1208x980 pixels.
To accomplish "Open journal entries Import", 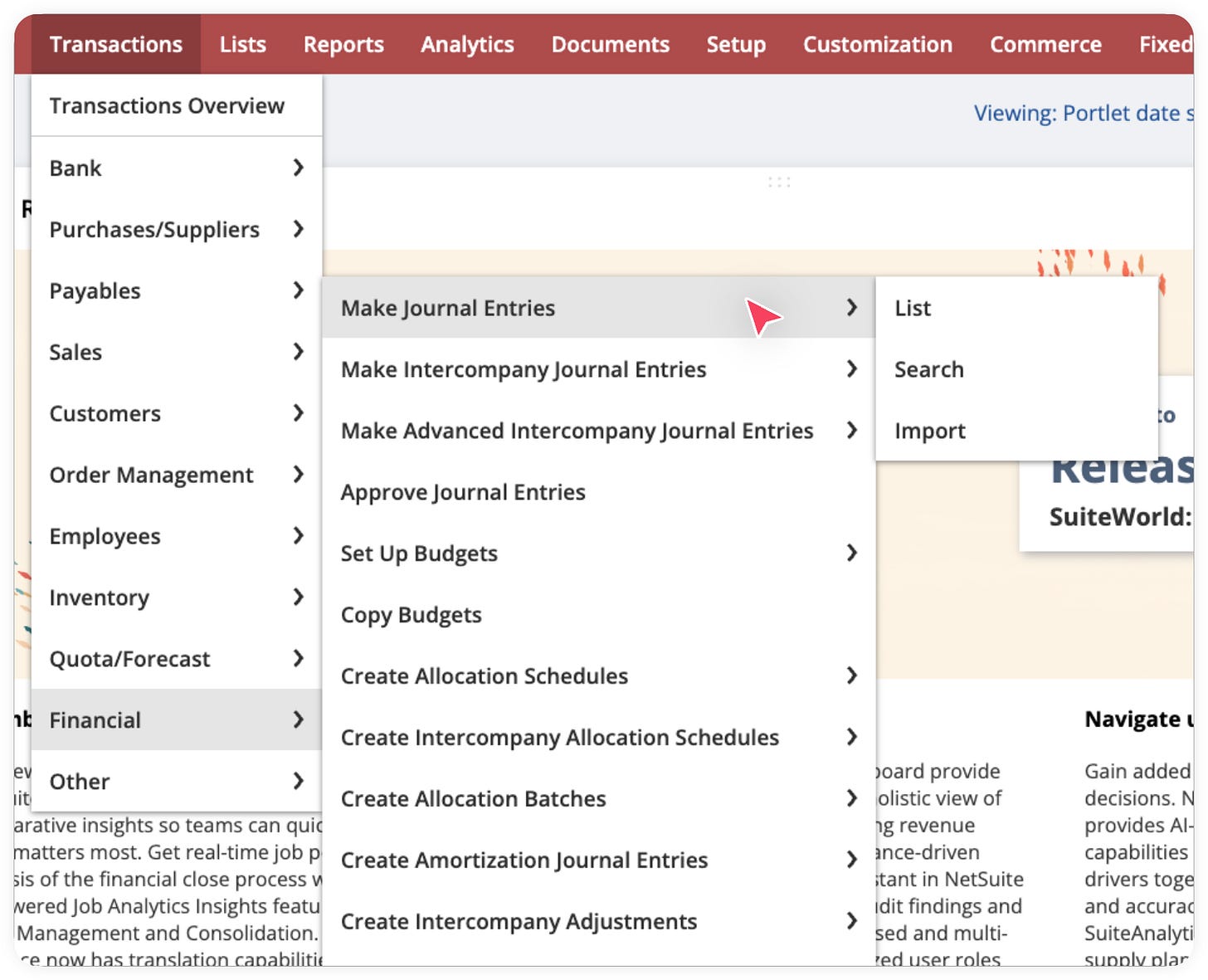I will point(1016,431).
